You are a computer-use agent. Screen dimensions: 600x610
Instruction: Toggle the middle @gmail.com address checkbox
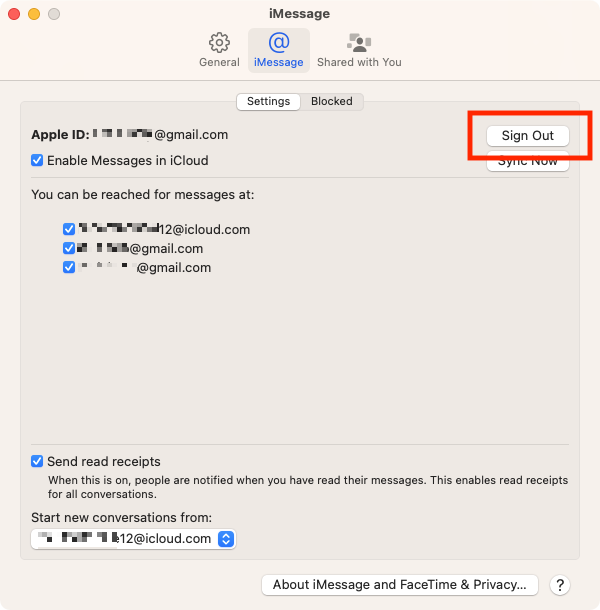tap(69, 248)
